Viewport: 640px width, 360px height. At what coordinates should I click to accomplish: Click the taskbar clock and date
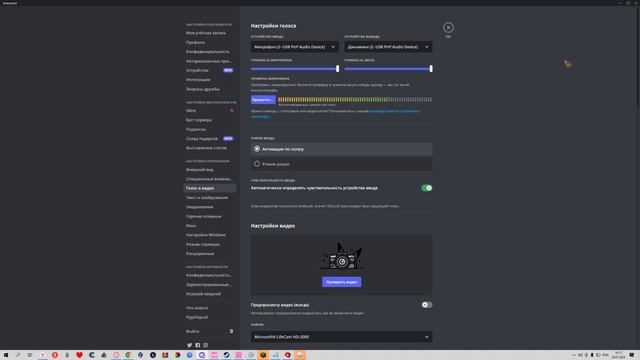[x=618, y=355]
